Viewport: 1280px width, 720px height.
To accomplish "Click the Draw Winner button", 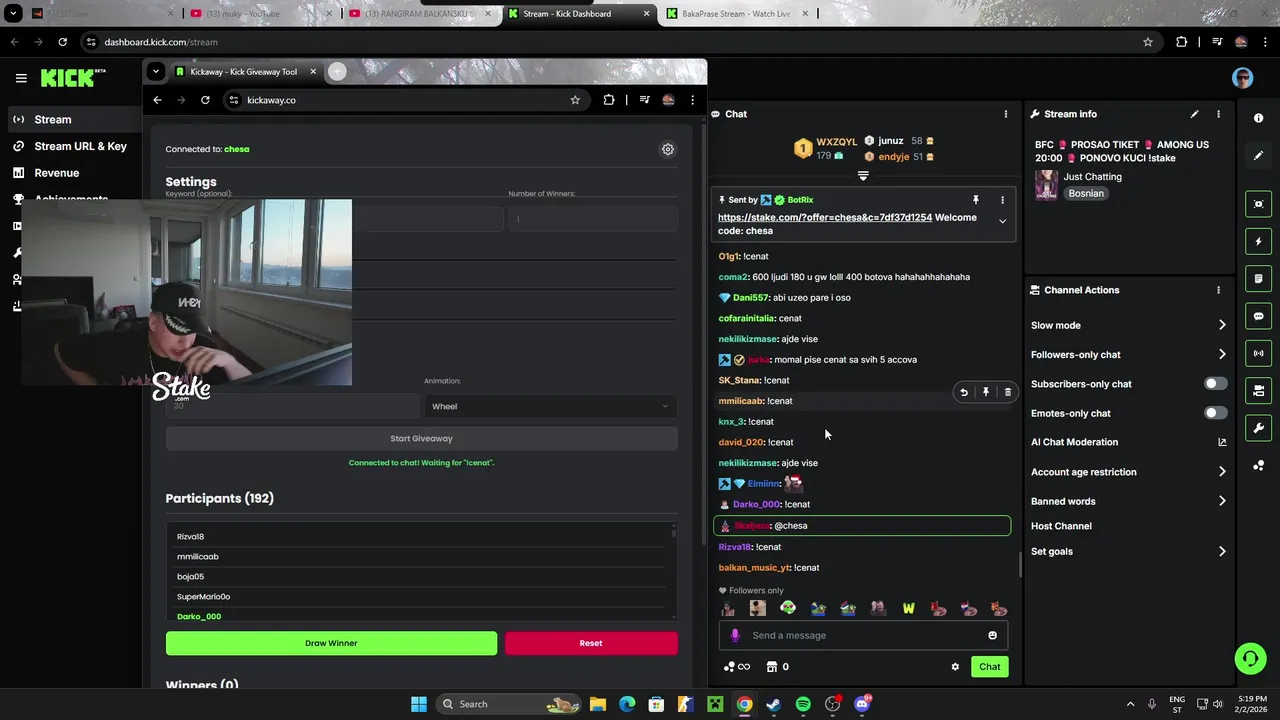I will 331,643.
